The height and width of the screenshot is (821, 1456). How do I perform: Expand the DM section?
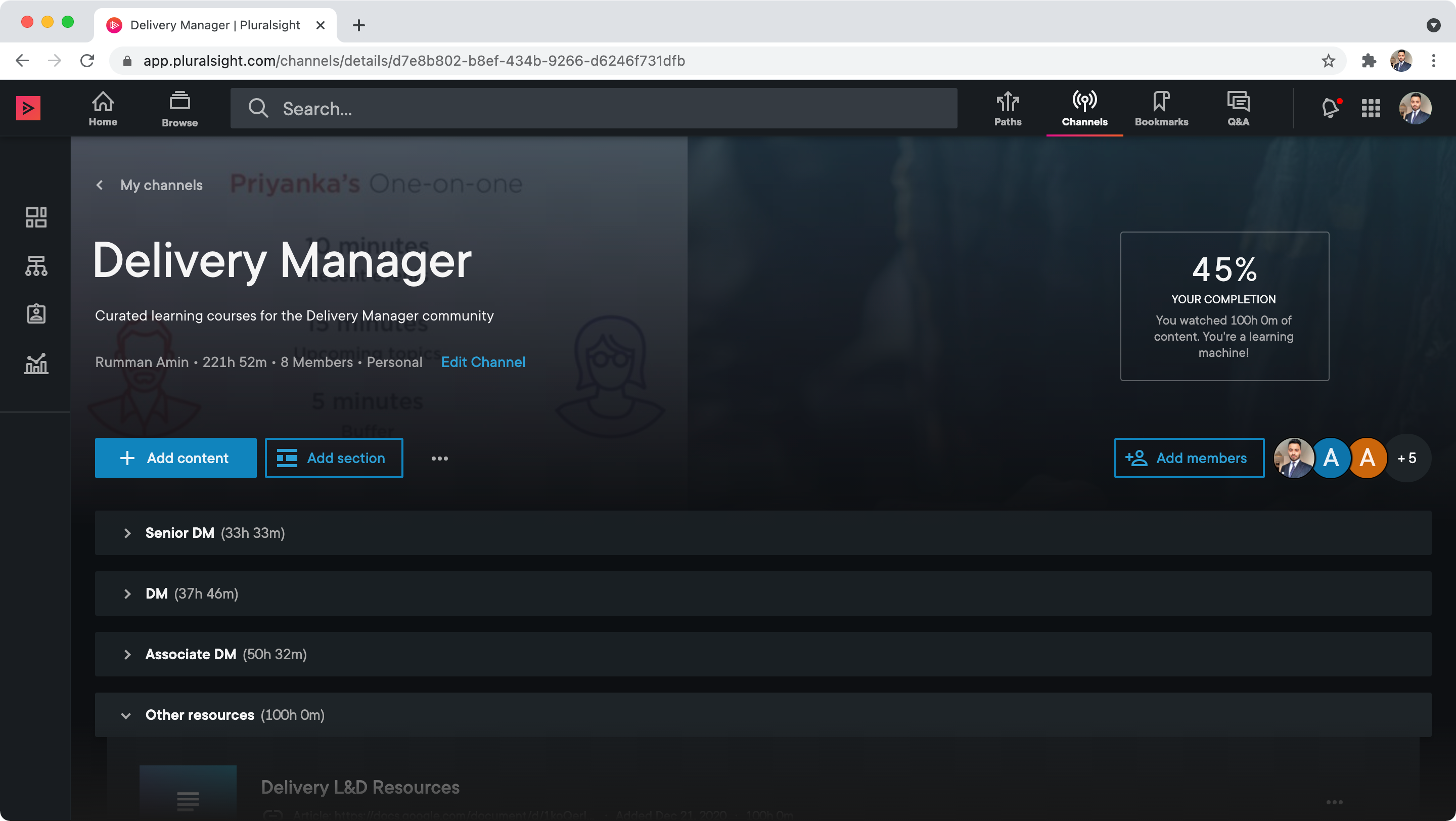pos(127,594)
